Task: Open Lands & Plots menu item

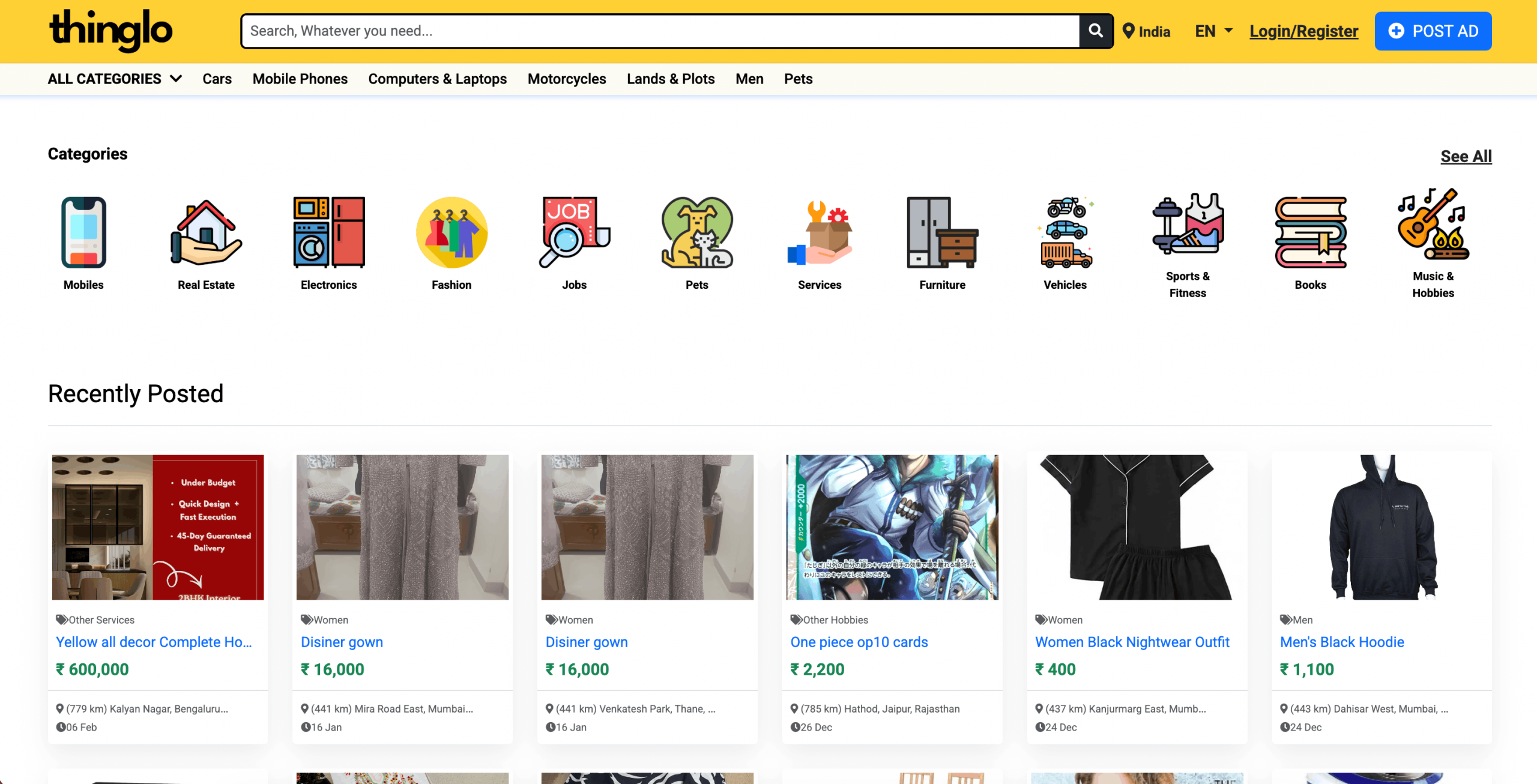Action: (x=671, y=79)
